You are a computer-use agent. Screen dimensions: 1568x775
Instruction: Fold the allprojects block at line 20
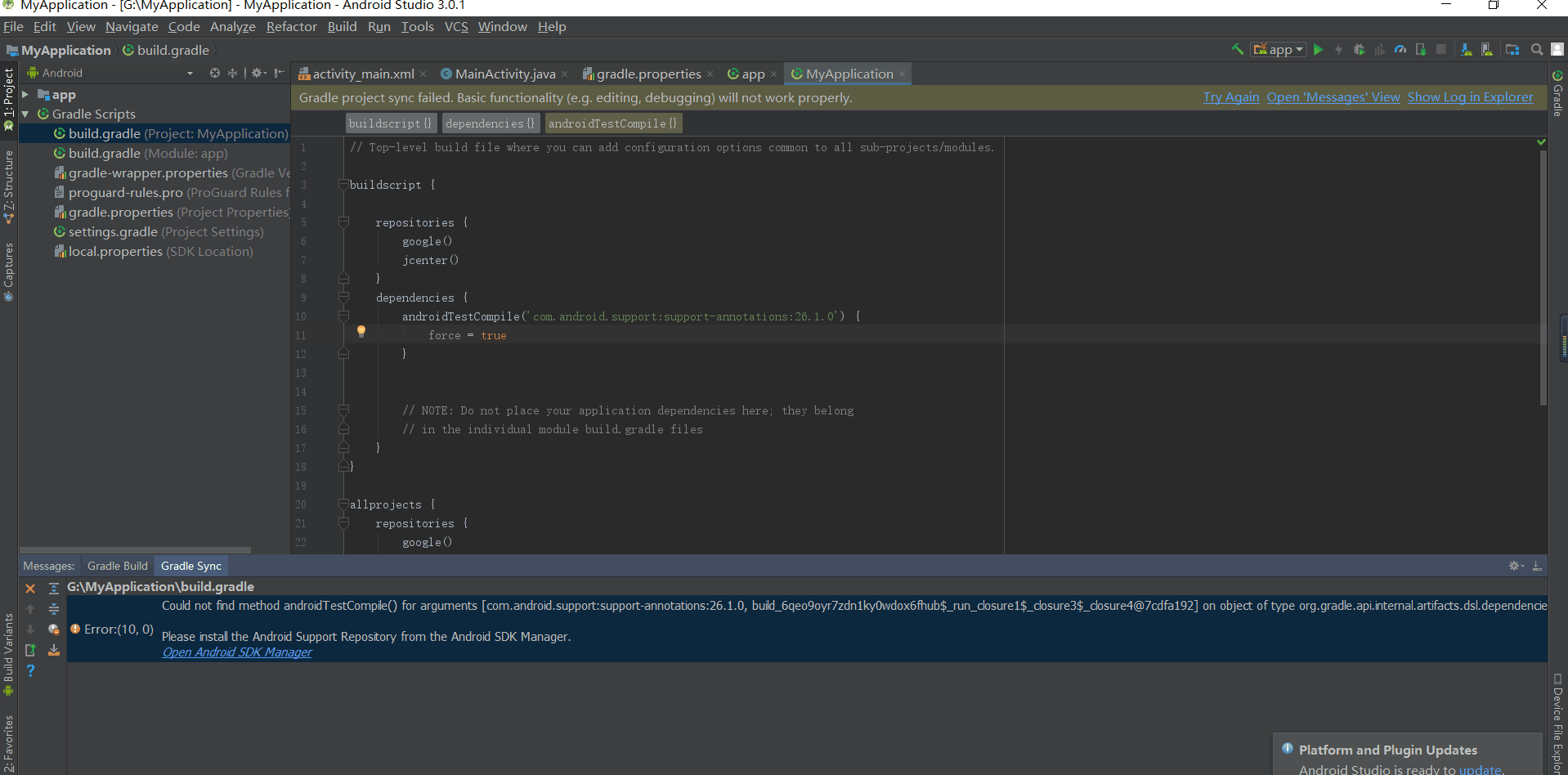coord(343,504)
